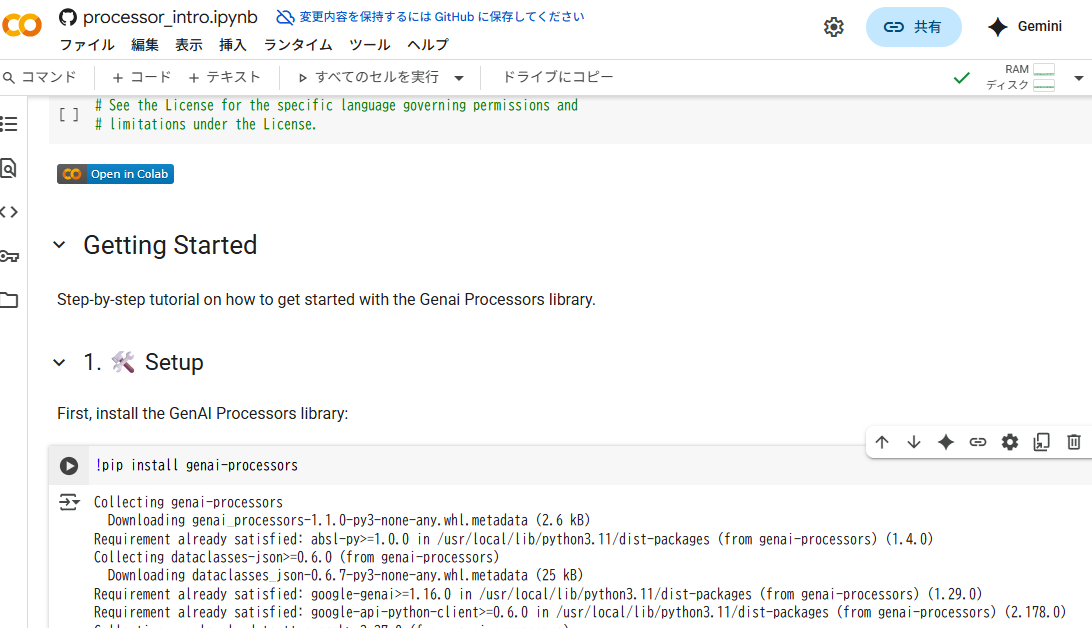Toggle cell output visibility icon
Viewport: 1092px width, 628px height.
pos(68,503)
